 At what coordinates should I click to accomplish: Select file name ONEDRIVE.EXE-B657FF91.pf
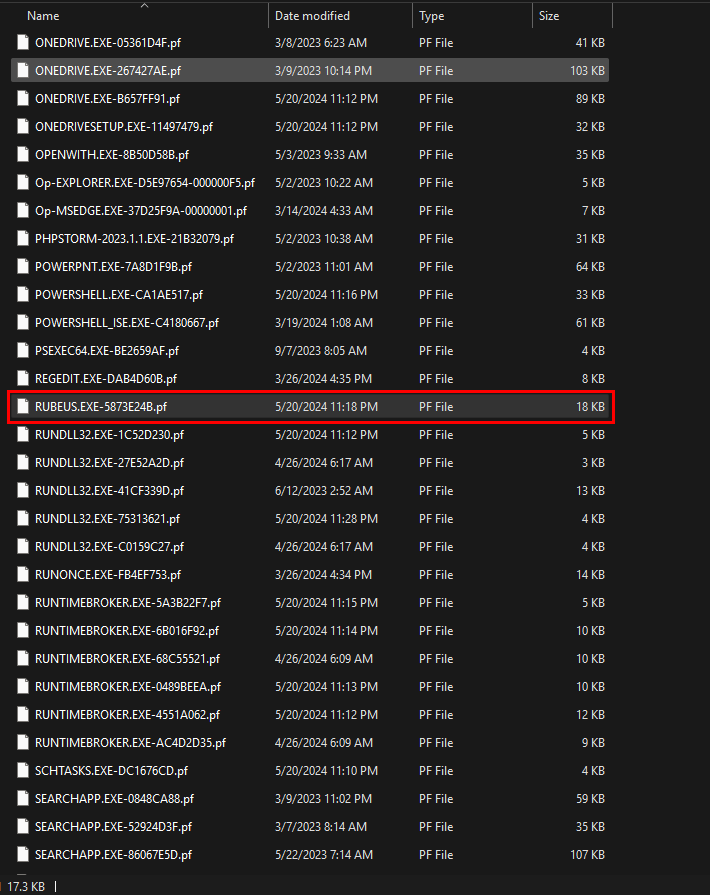click(107, 99)
